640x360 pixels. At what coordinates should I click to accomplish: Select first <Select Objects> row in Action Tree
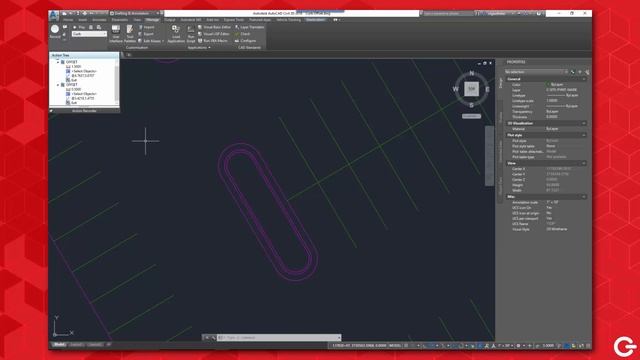(84, 71)
